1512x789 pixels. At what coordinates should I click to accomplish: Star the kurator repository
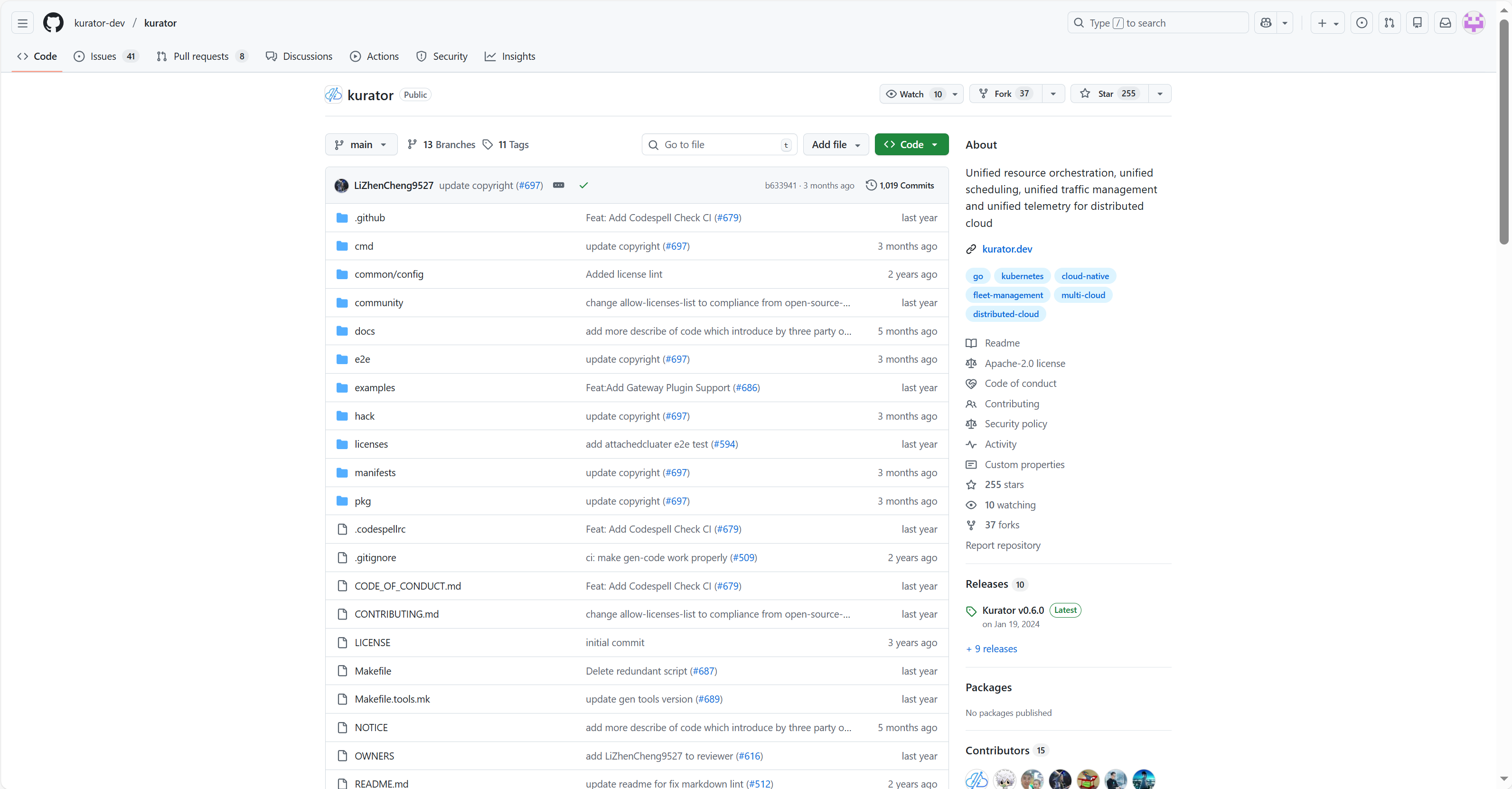1106,94
